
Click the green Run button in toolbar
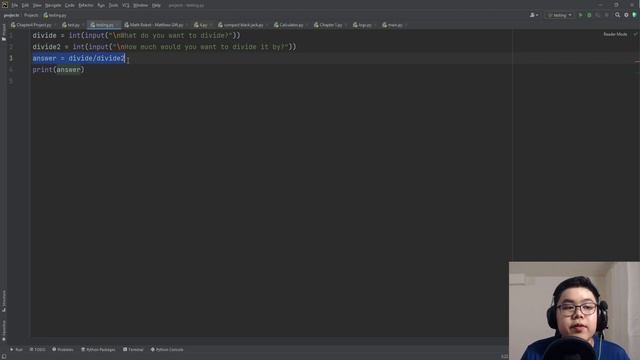tap(580, 15)
